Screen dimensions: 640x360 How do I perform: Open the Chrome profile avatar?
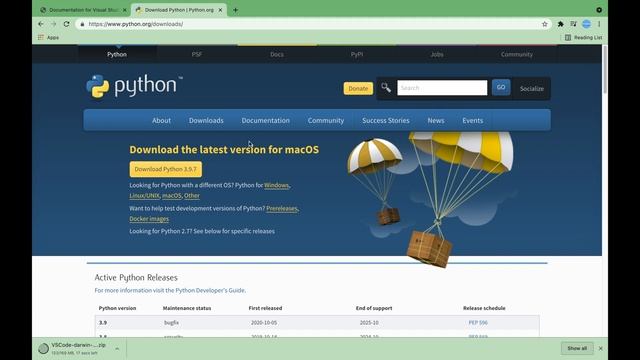pyautogui.click(x=587, y=24)
